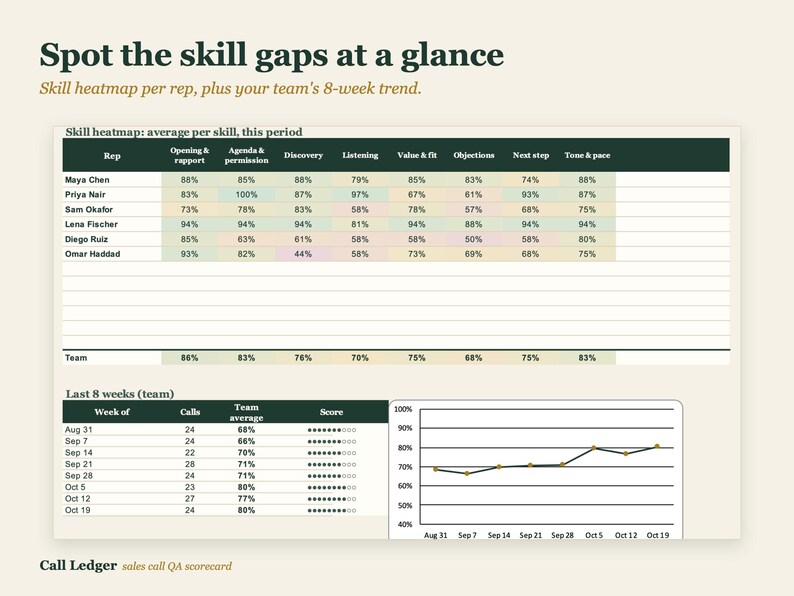This screenshot has width=794, height=596.
Task: Select the Value & fit column header
Action: click(x=417, y=155)
